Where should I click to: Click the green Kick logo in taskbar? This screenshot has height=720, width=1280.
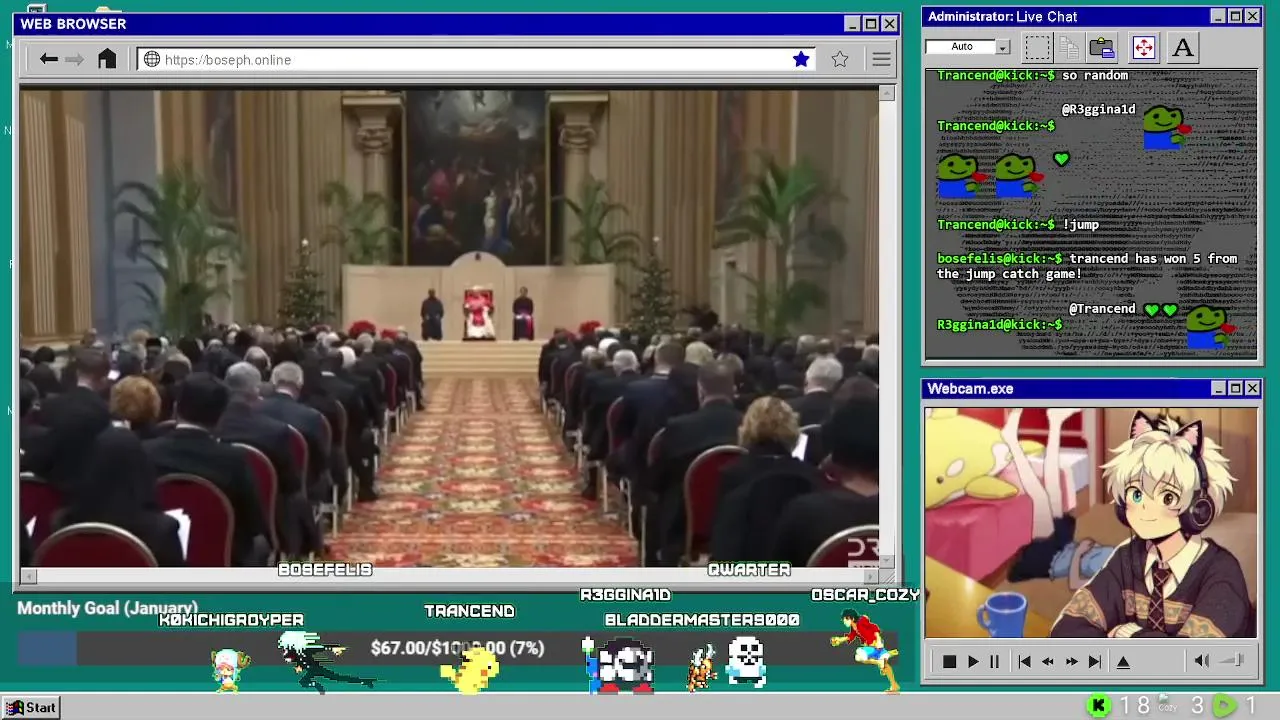click(1099, 706)
